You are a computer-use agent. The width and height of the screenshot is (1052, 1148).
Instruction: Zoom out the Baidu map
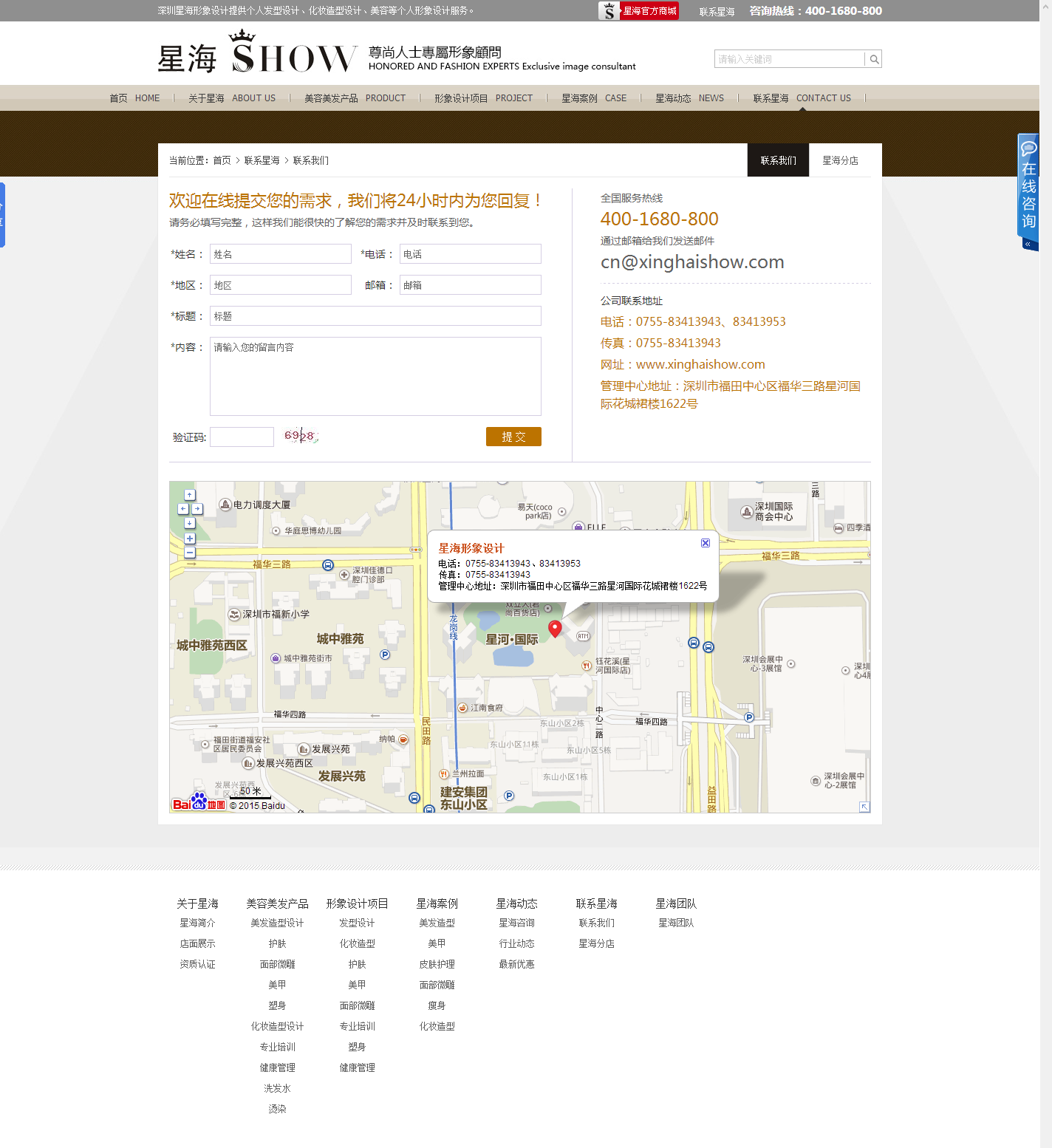(190, 553)
